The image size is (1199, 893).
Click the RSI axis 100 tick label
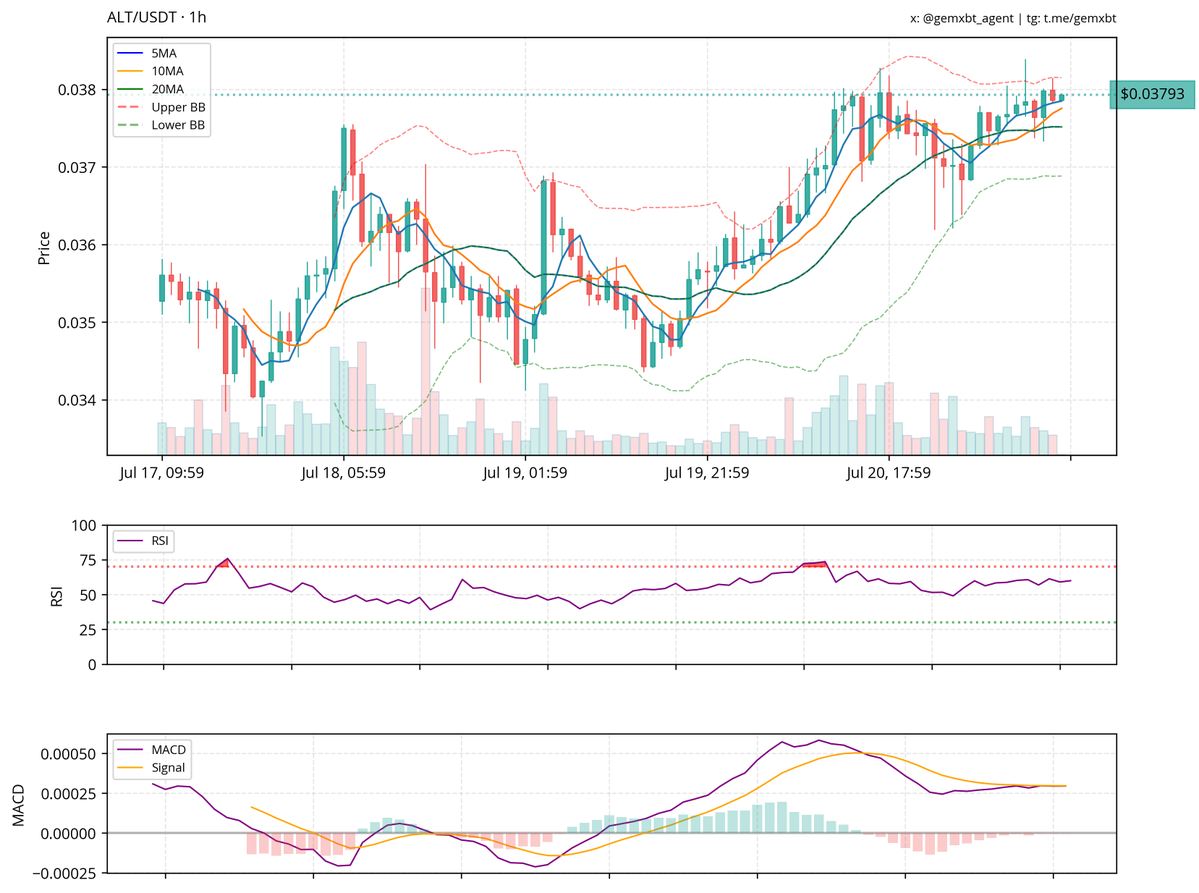tap(84, 525)
